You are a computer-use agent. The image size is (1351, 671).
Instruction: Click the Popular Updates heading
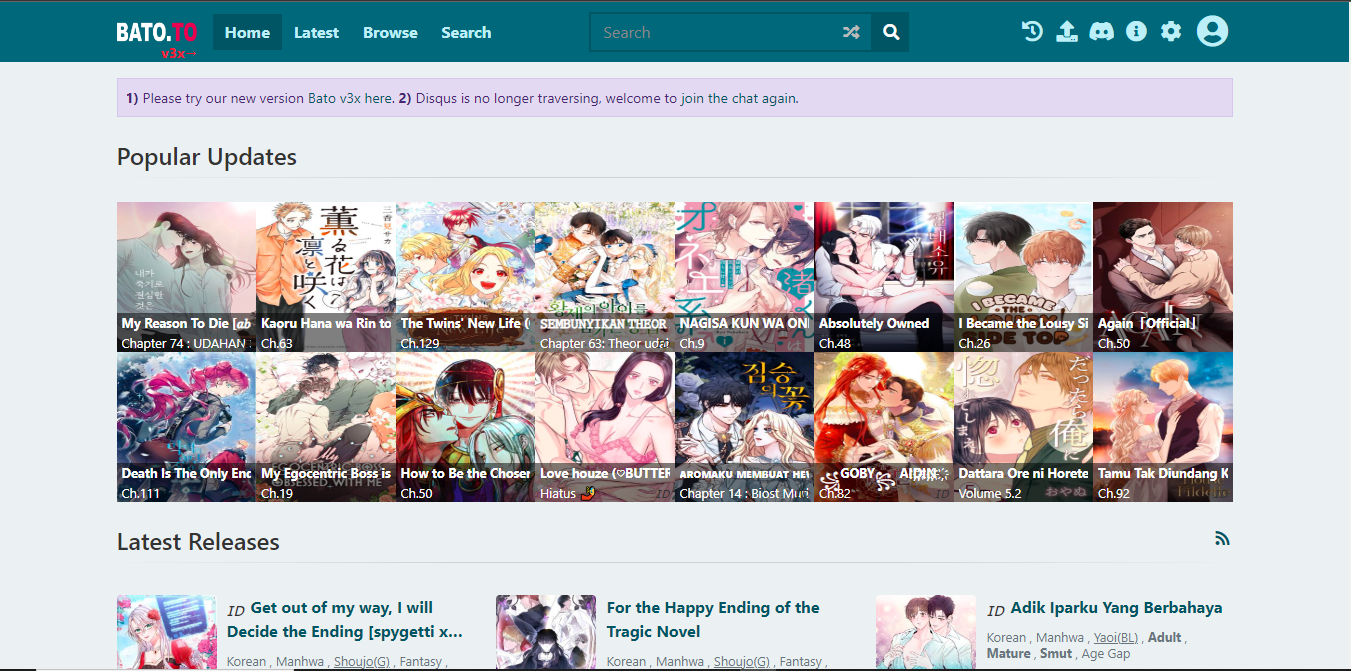tap(207, 157)
